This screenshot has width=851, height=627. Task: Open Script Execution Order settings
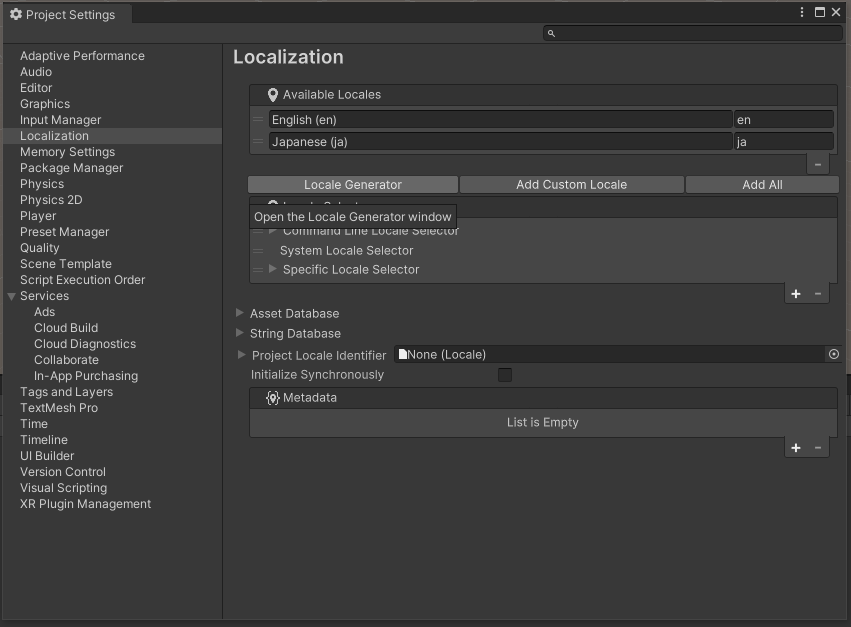[82, 280]
